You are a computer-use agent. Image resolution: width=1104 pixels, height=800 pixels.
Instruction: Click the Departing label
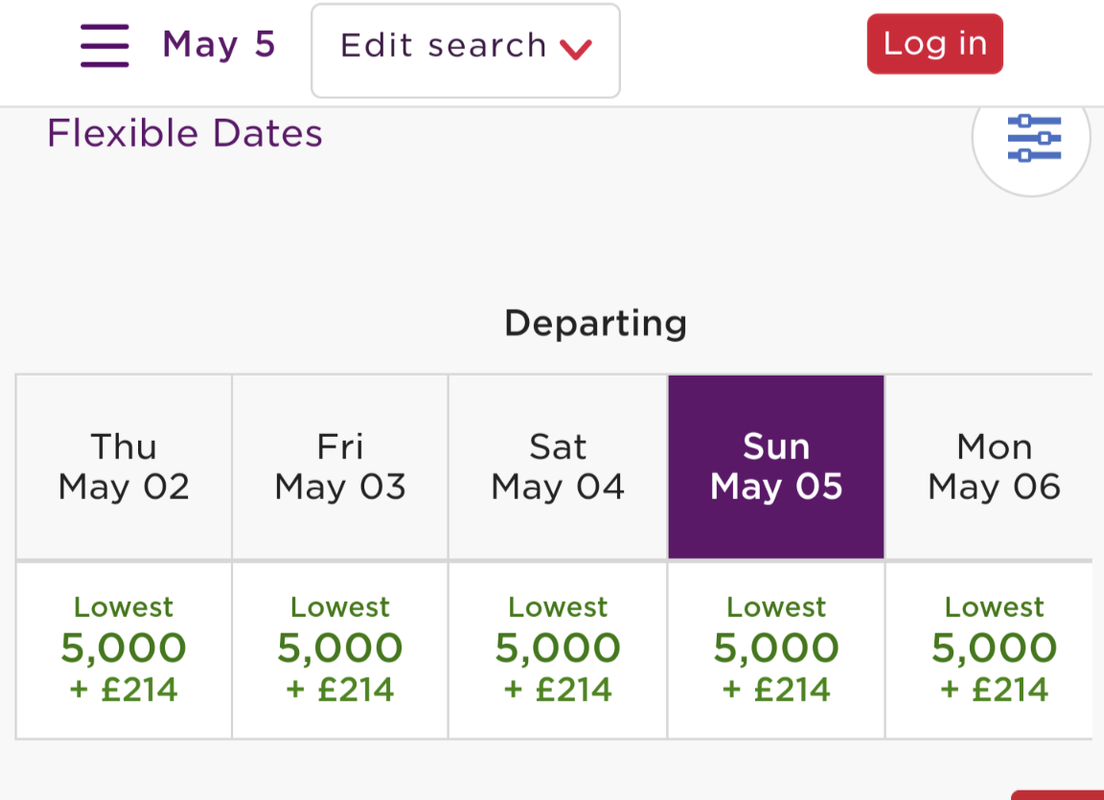pyautogui.click(x=596, y=325)
